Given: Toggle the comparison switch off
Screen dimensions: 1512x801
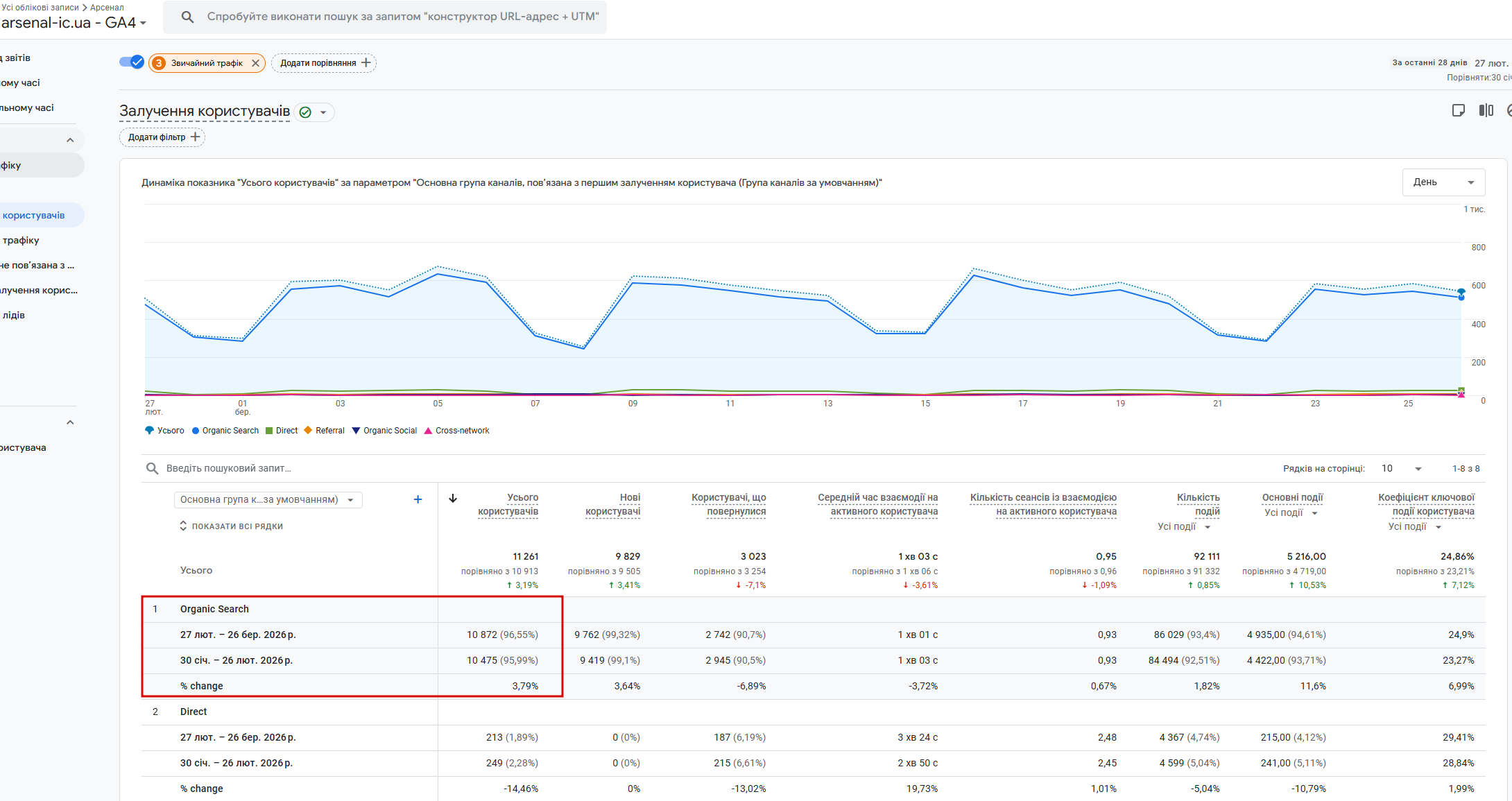Looking at the screenshot, I should point(131,62).
